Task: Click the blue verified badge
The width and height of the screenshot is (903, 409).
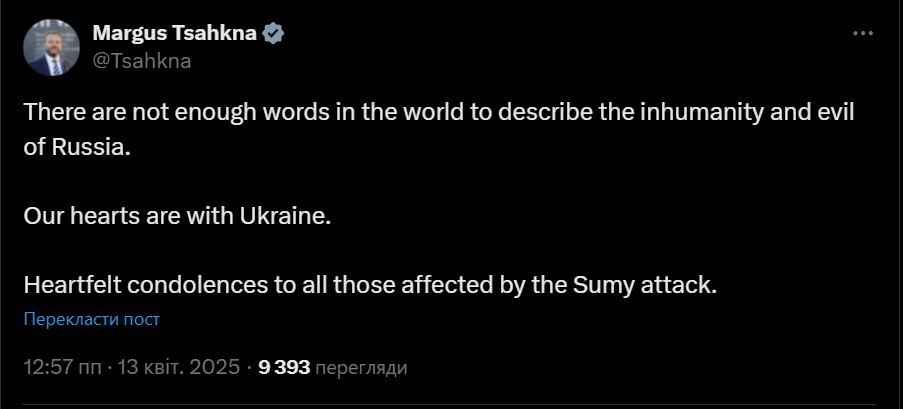Action: coord(273,33)
